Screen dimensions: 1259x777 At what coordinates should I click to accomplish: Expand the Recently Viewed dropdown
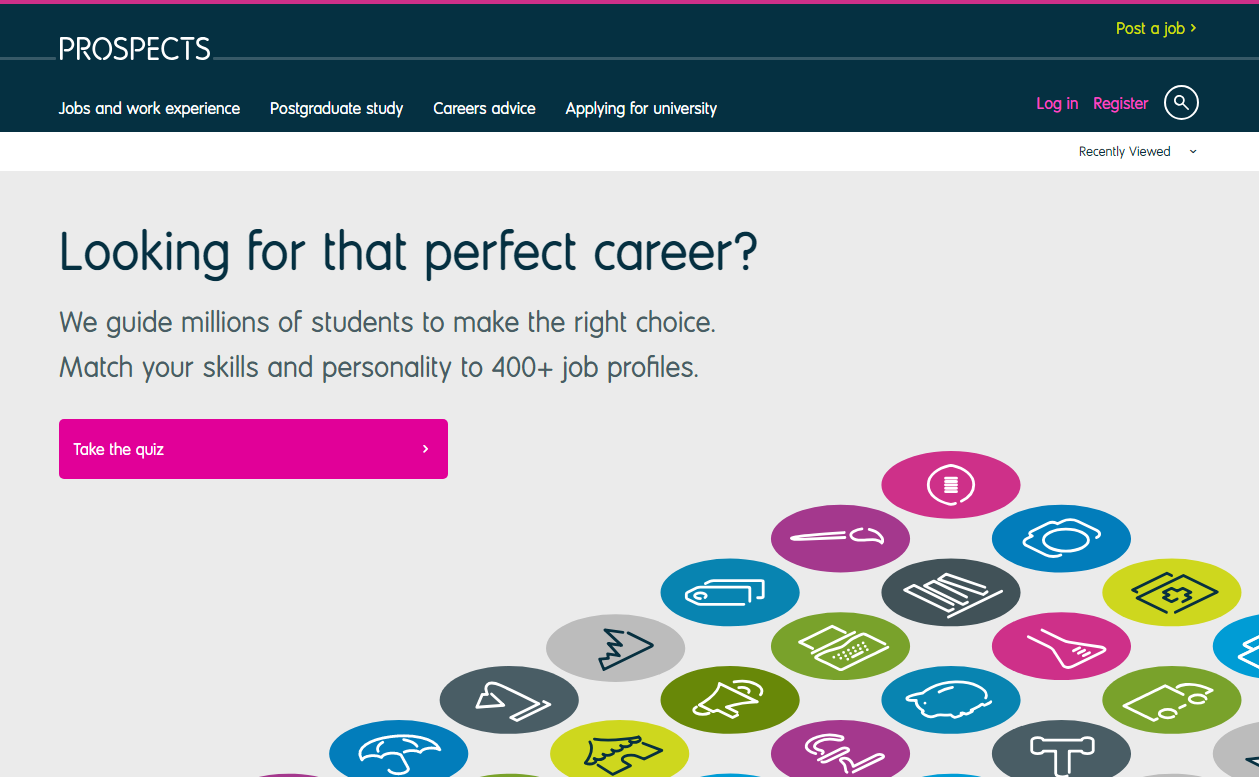tap(1137, 152)
